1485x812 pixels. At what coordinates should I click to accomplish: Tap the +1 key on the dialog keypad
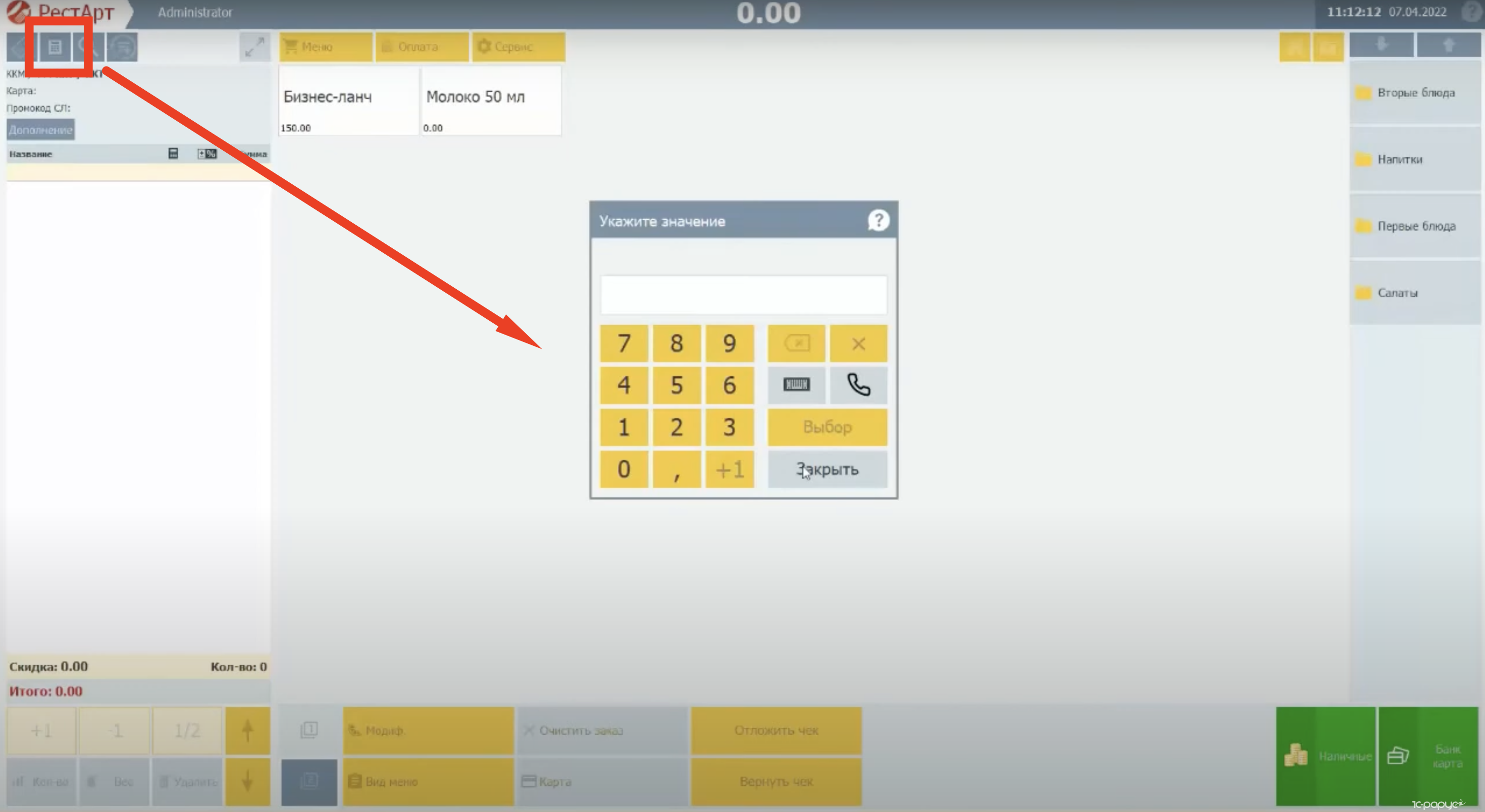coord(730,469)
